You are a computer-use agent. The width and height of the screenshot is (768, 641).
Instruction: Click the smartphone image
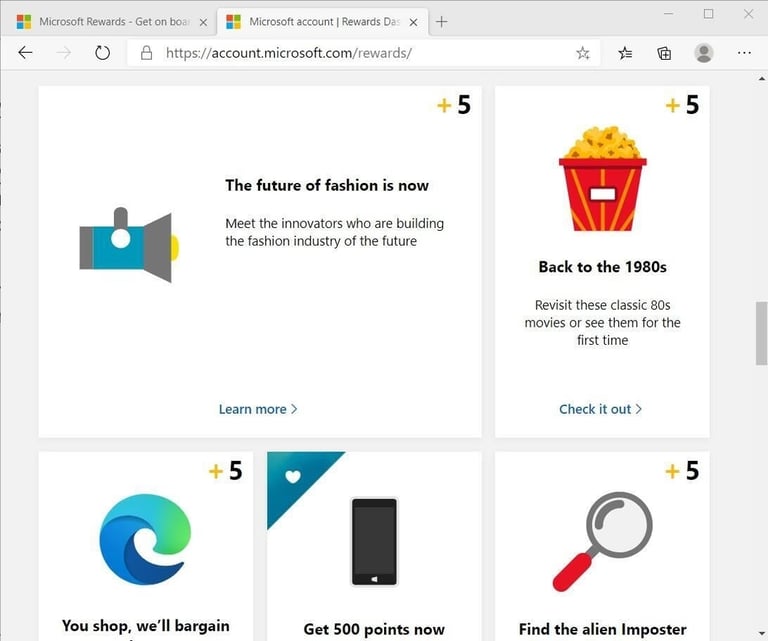click(374, 541)
